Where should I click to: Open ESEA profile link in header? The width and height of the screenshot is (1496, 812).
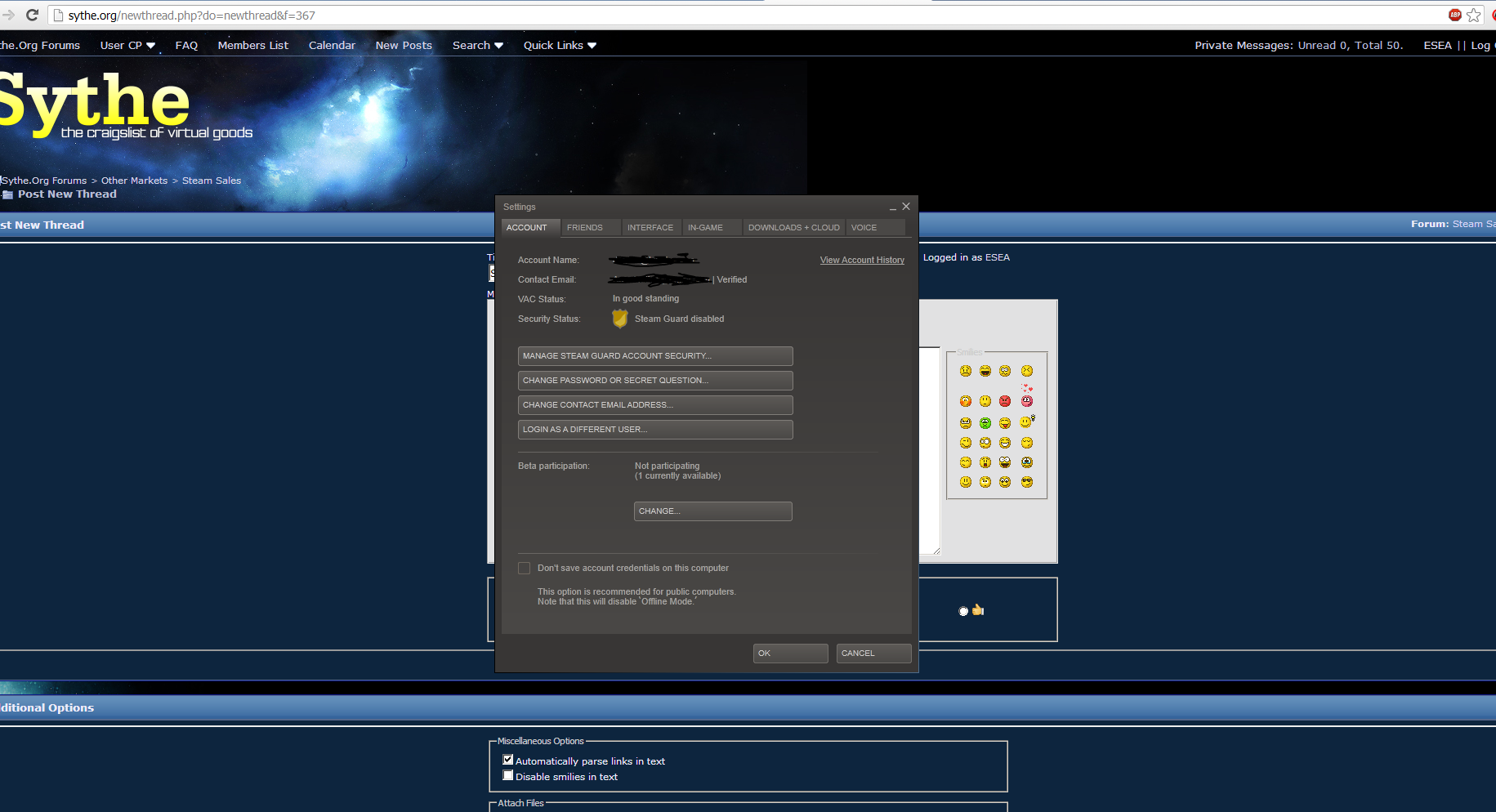(x=1437, y=45)
